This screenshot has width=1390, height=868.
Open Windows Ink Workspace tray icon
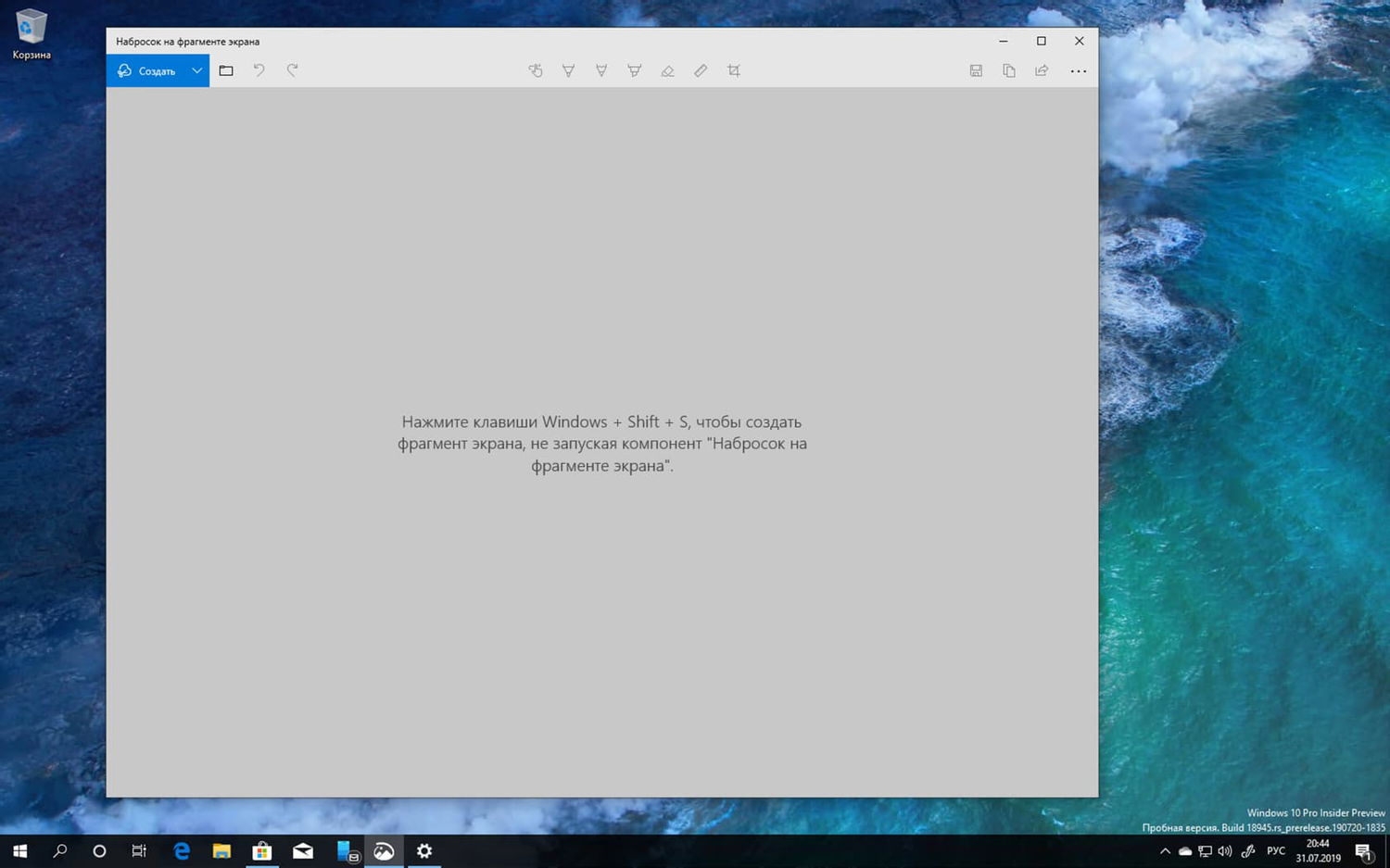coord(1248,851)
